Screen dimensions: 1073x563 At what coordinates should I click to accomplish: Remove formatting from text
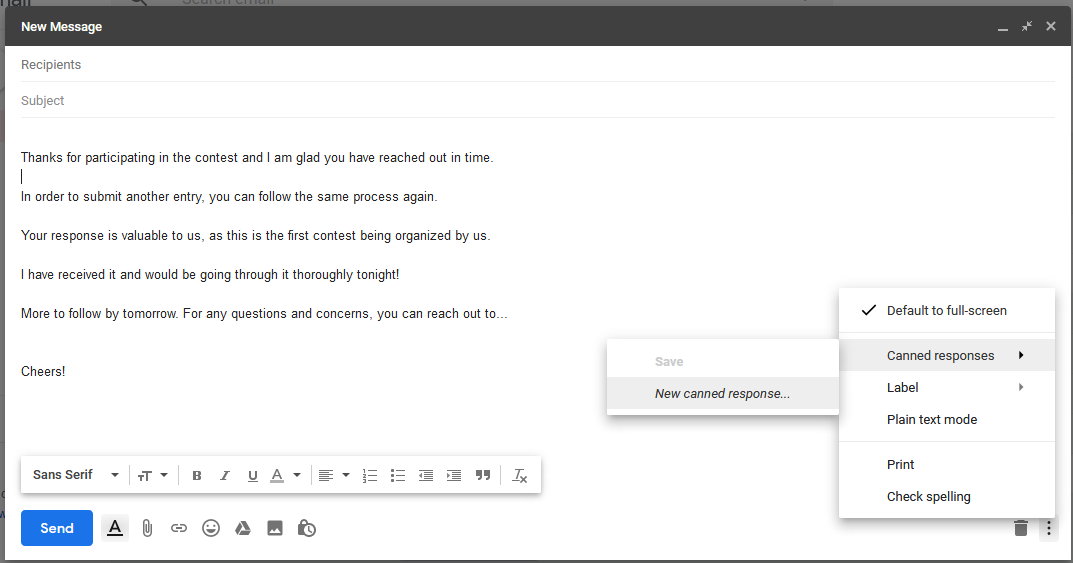click(x=519, y=475)
